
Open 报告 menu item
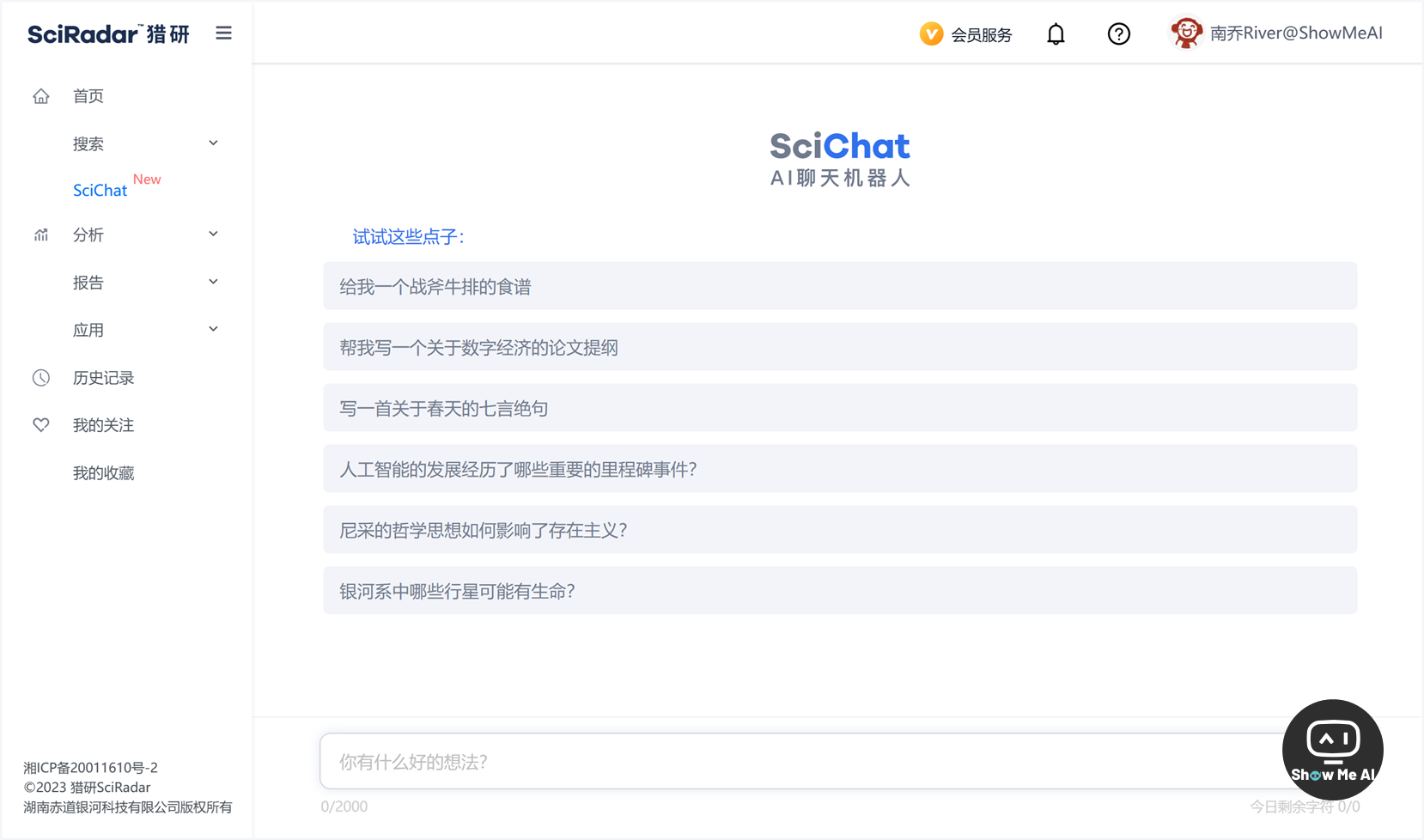tap(88, 283)
